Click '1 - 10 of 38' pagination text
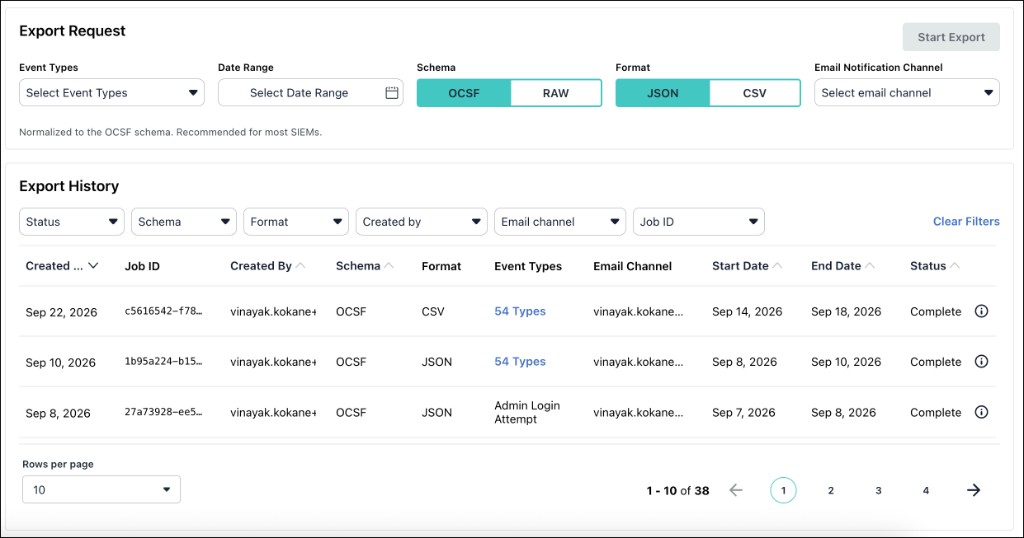Image resolution: width=1024 pixels, height=538 pixels. [678, 490]
